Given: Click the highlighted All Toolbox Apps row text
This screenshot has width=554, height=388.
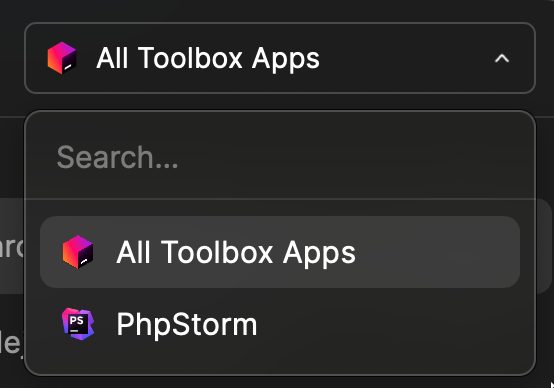Looking at the screenshot, I should [x=236, y=252].
